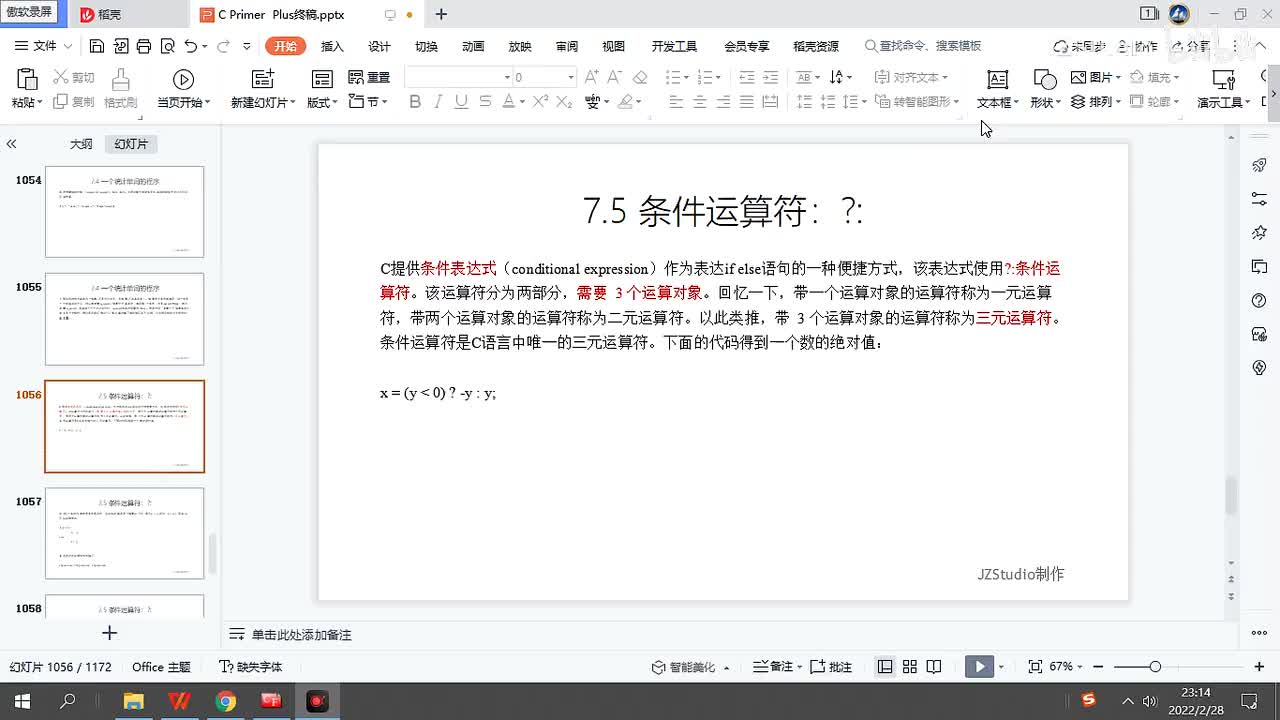
Task: Switch to Slide Sorter view
Action: point(909,667)
